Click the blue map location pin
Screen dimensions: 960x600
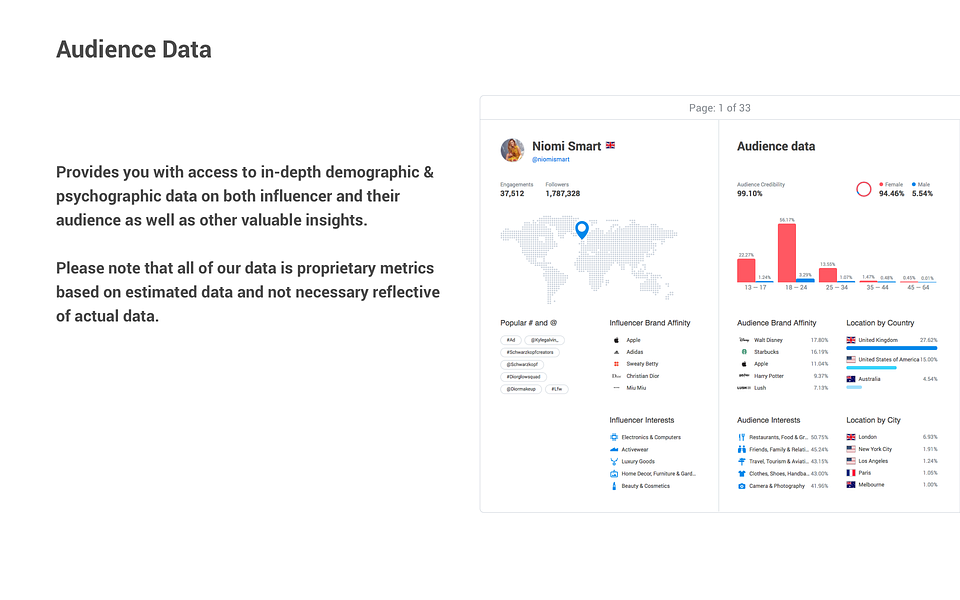(x=582, y=230)
